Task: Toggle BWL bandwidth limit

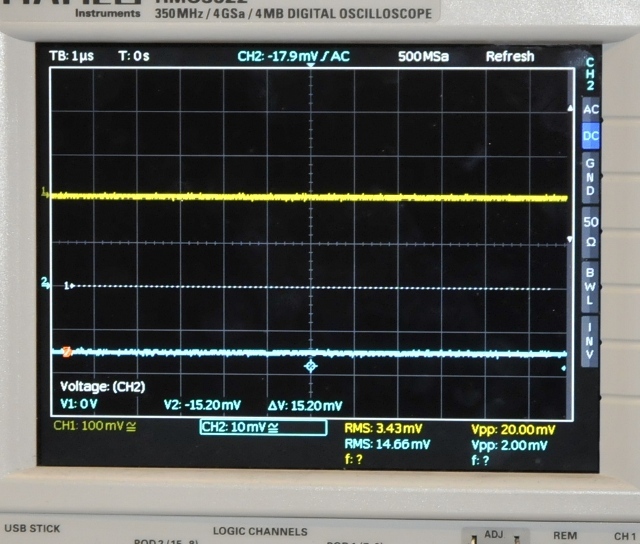Action: pyautogui.click(x=590, y=286)
